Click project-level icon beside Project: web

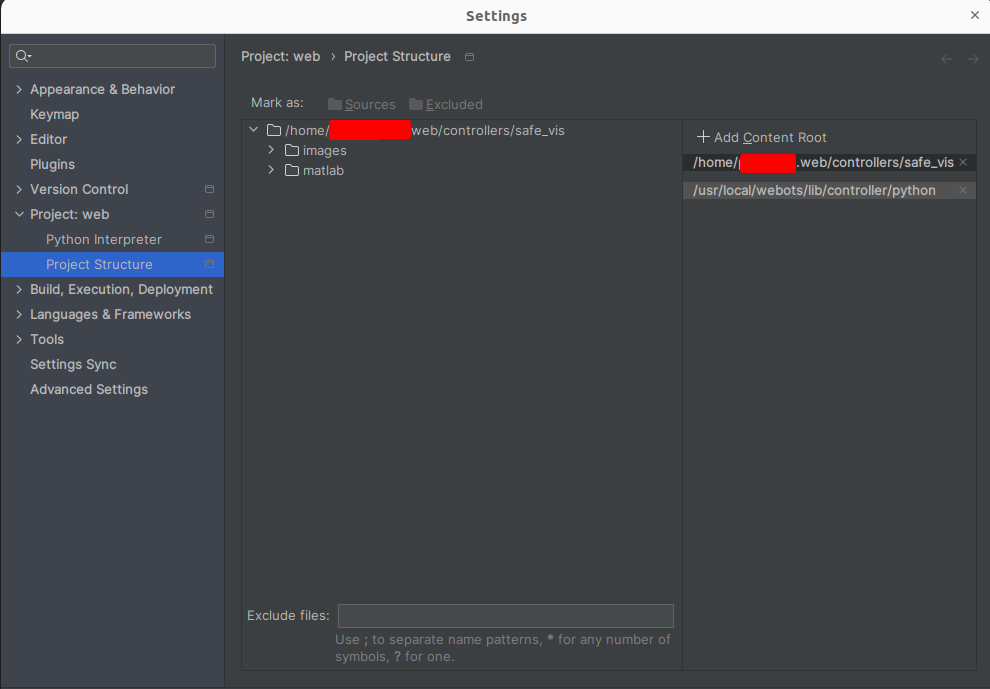[210, 214]
